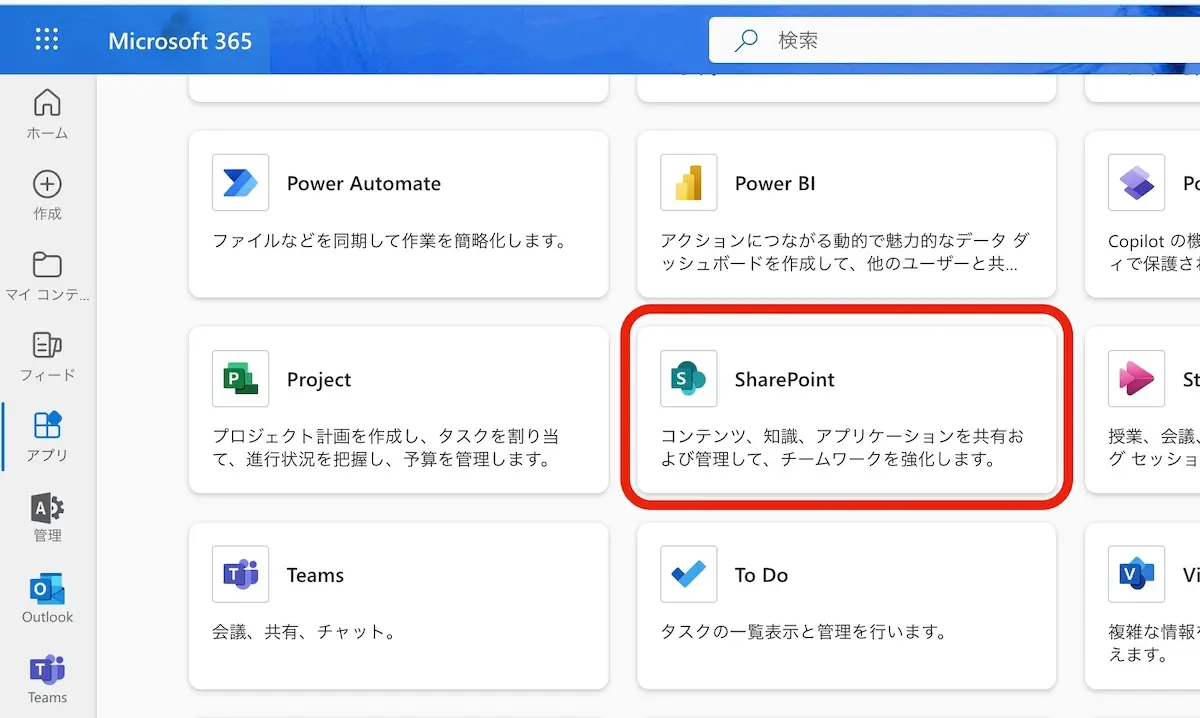The width and height of the screenshot is (1200, 718).
Task: Open 管理 admin in the sidebar
Action: pyautogui.click(x=47, y=517)
